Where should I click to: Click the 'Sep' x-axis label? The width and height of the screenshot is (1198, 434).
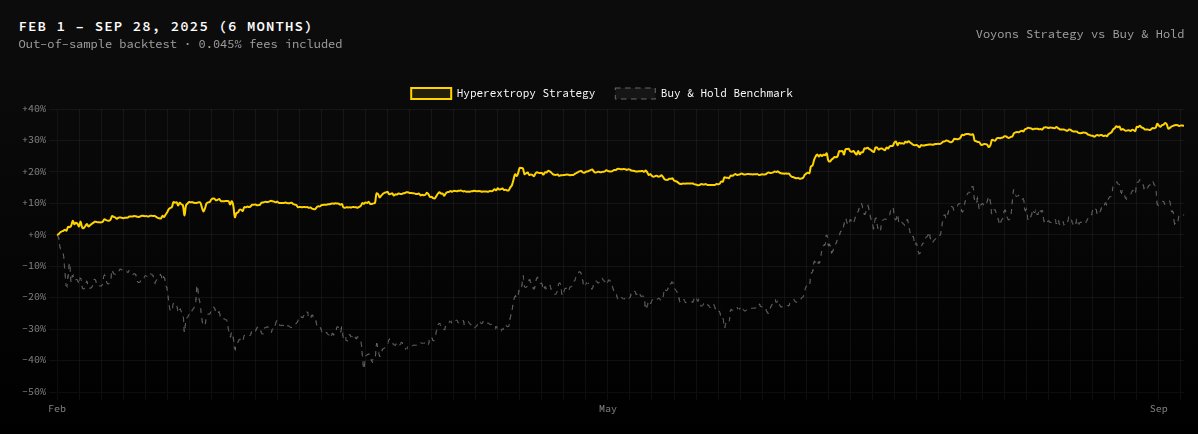click(1159, 409)
